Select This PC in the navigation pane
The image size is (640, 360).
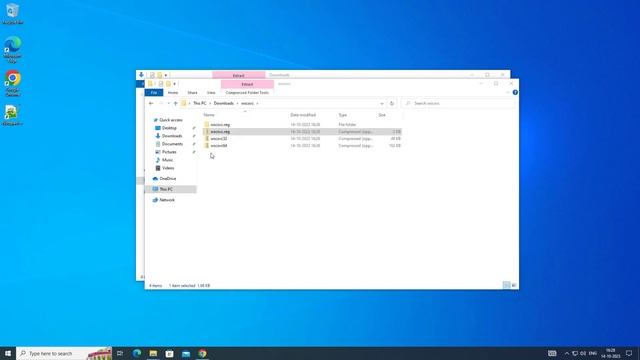coord(171,189)
